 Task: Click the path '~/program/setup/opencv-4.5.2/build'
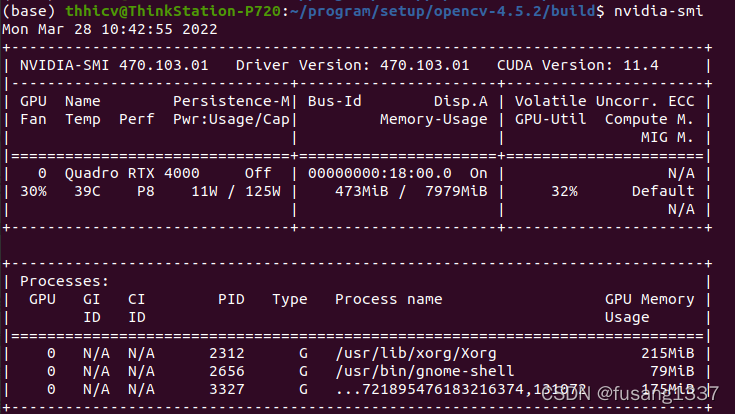442,10
